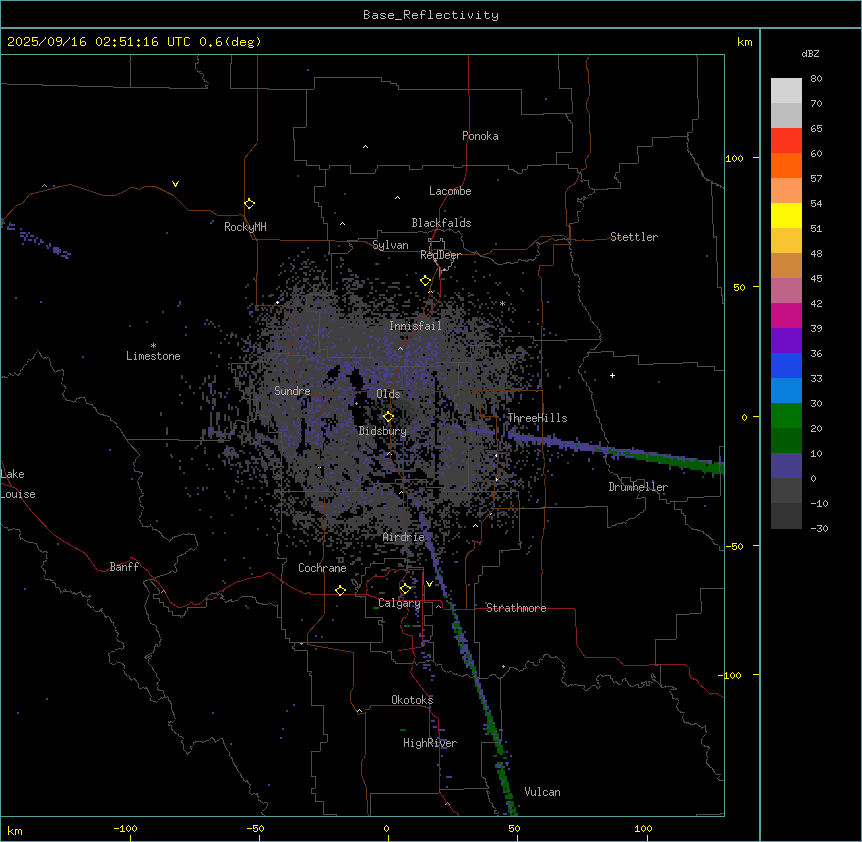This screenshot has width=862, height=842.
Task: Click the Drumheller town label
Action: point(638,487)
